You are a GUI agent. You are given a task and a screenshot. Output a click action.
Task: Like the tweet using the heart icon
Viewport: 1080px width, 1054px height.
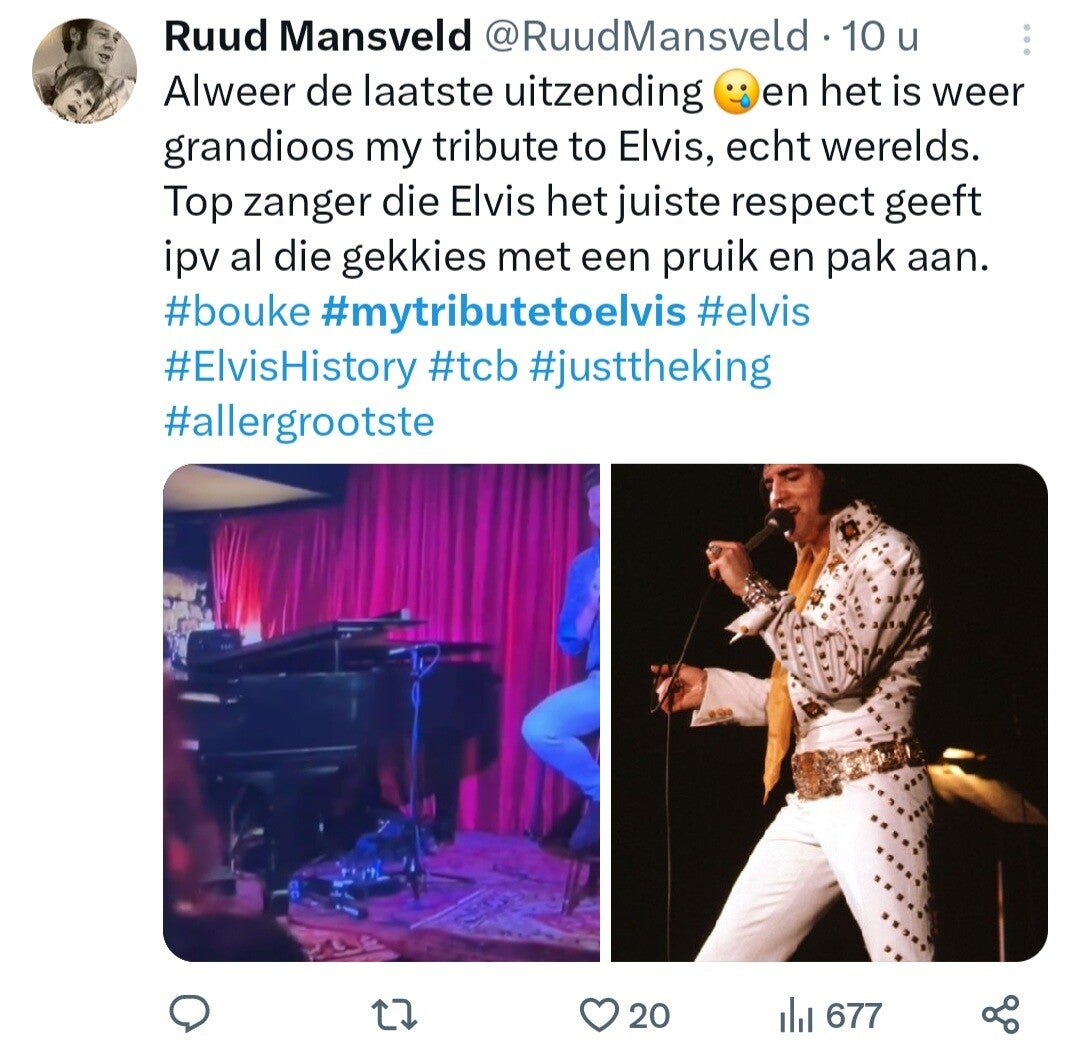pyautogui.click(x=598, y=1015)
